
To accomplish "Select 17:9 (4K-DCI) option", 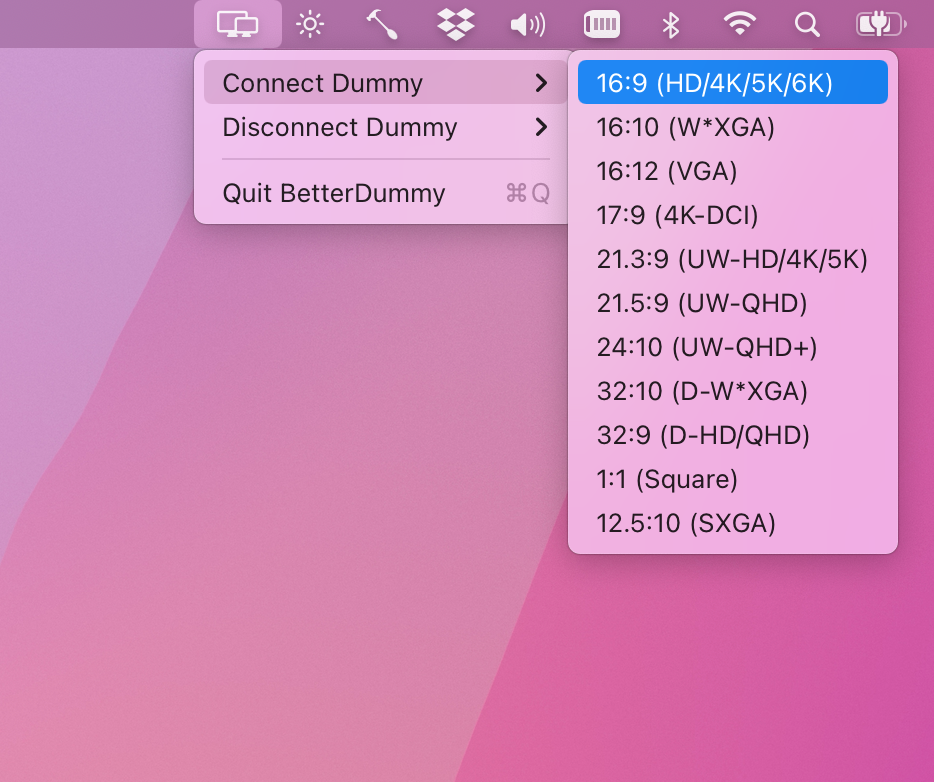I will [733, 214].
